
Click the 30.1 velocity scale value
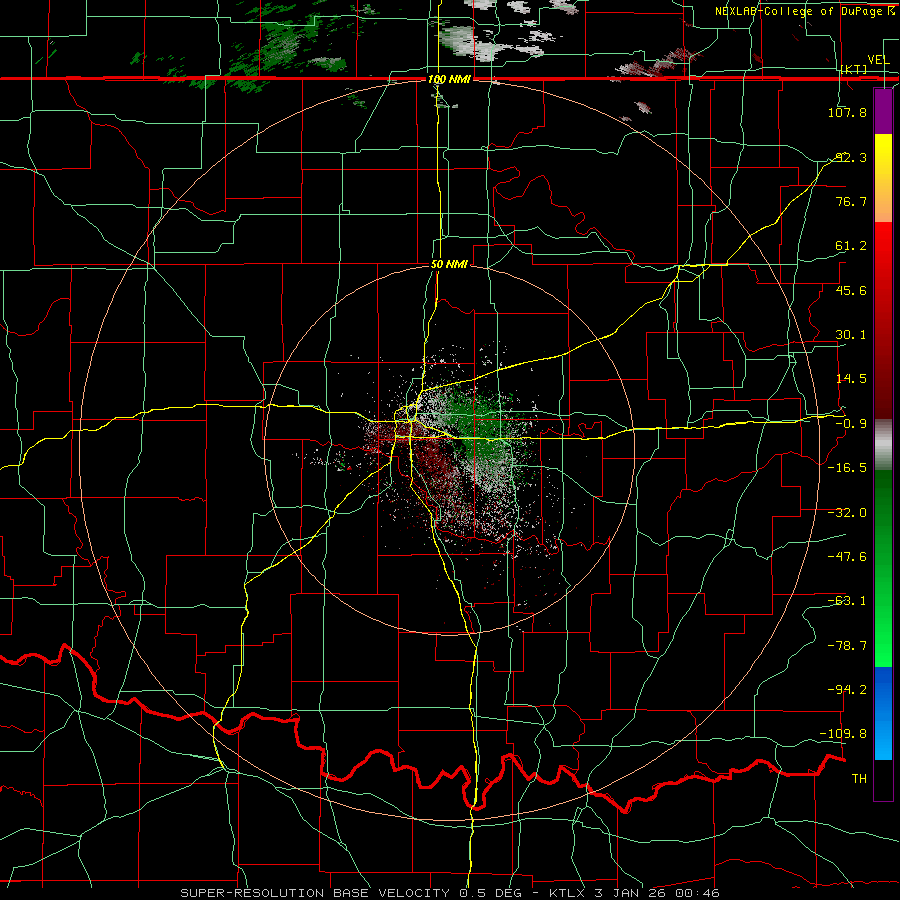850,334
